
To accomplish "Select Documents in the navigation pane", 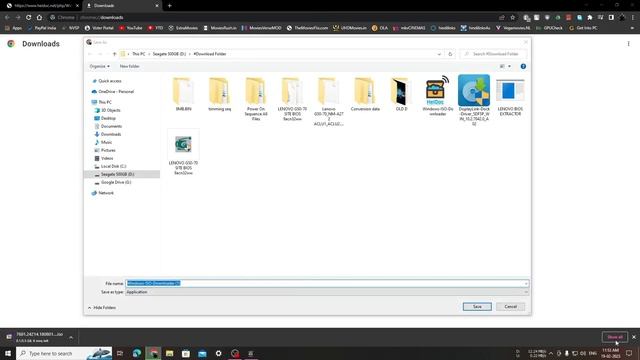I will tap(111, 126).
